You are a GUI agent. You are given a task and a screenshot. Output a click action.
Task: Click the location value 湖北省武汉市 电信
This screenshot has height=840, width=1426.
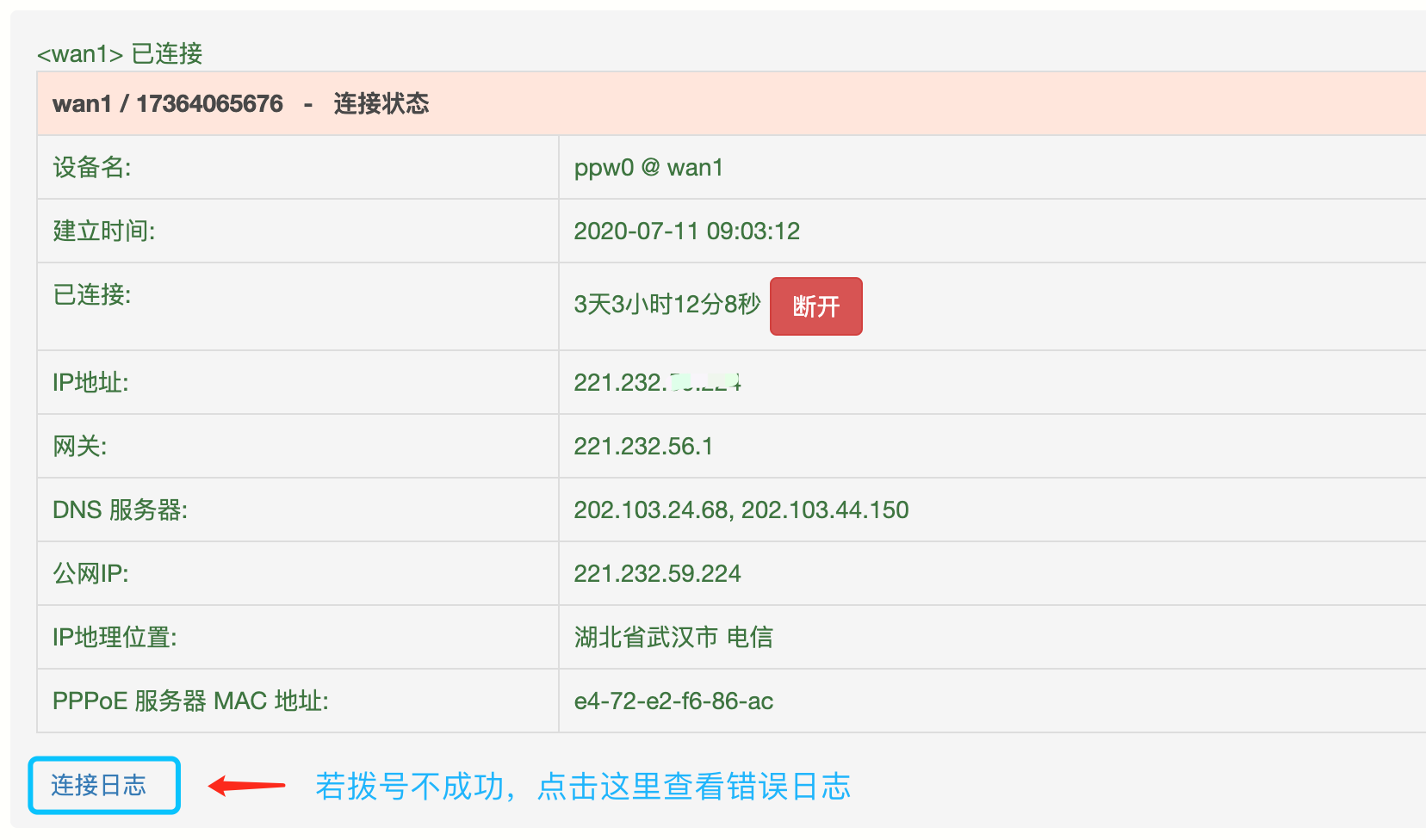(673, 637)
